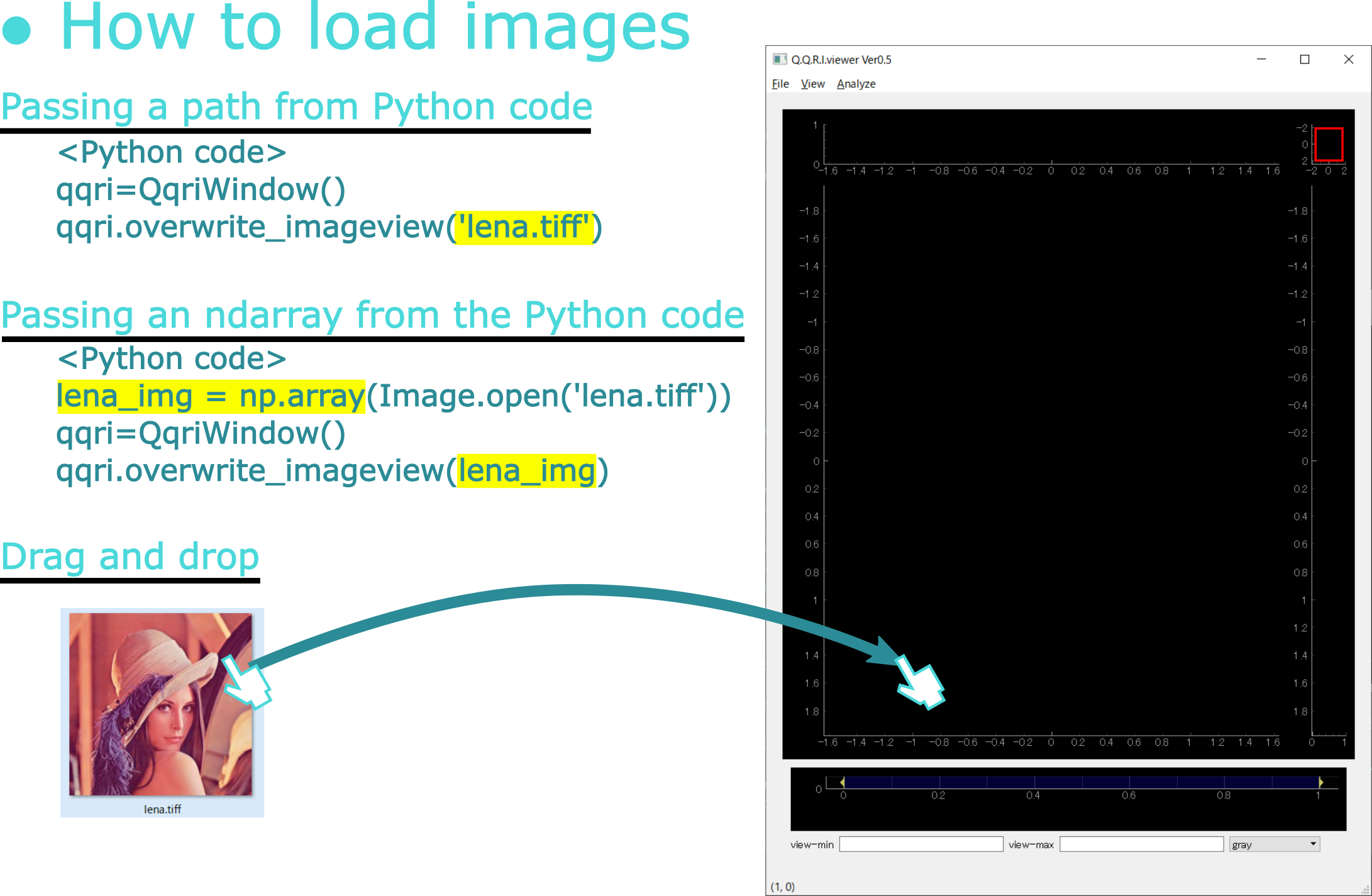Click the highlighted 'lena.tiff' path argument
Viewport: 1372px width, 896px height.
point(524,227)
